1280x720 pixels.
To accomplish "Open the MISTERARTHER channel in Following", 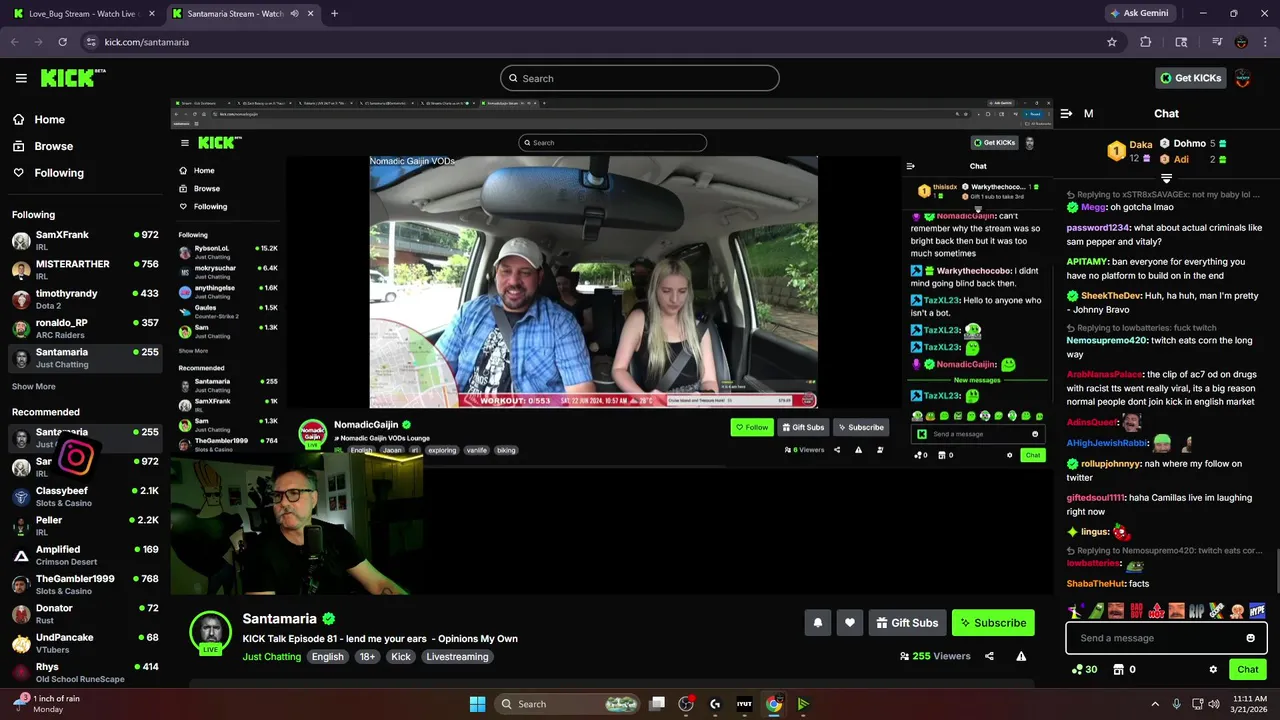I will (85, 270).
